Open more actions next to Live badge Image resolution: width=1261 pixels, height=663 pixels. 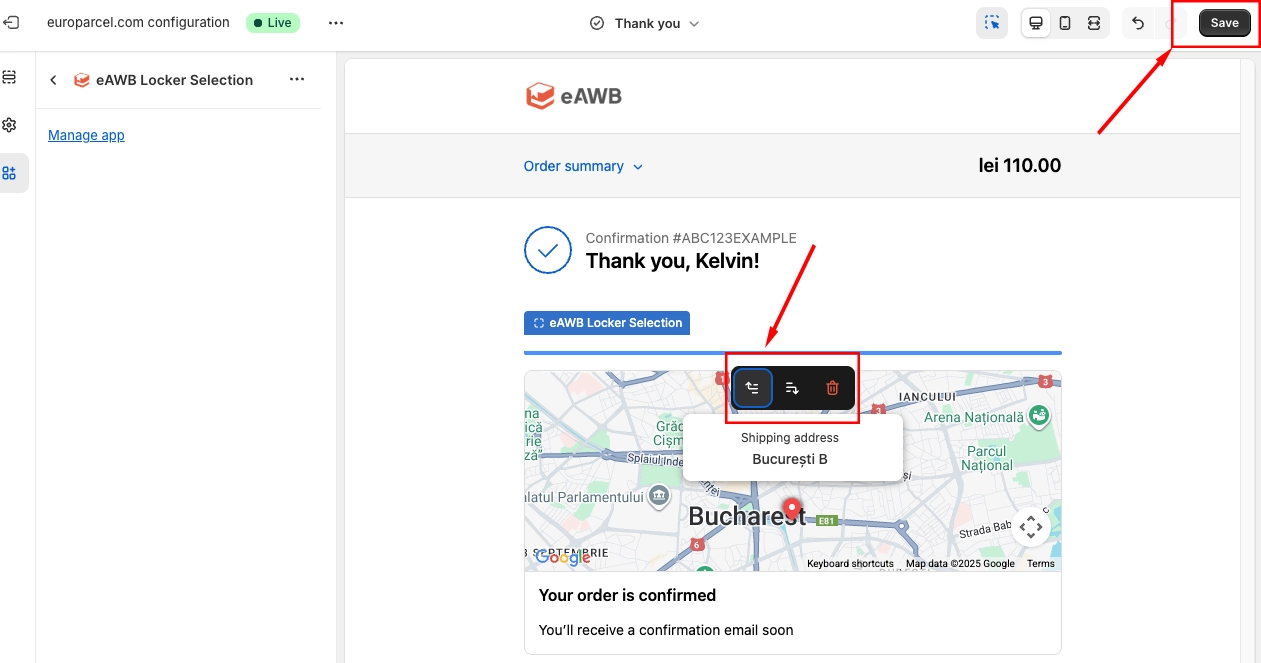(x=336, y=23)
